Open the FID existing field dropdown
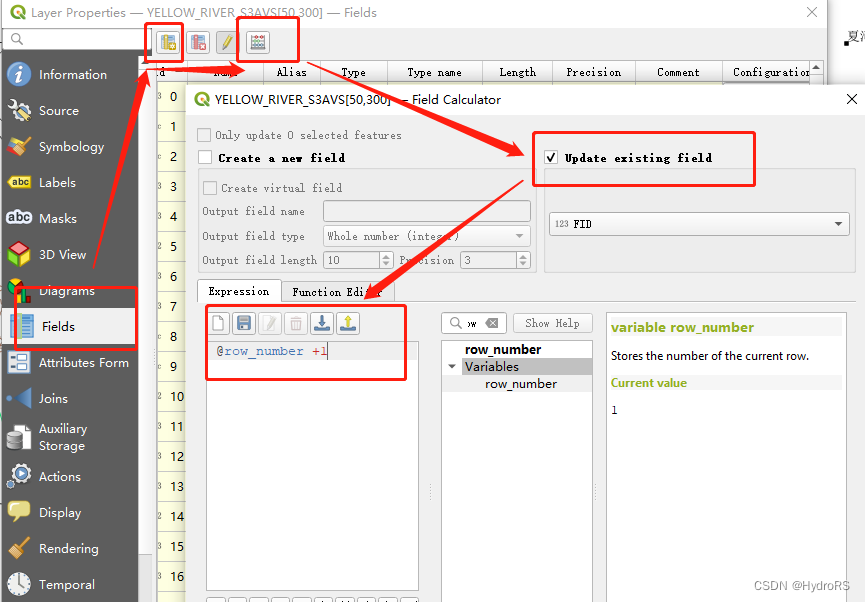The image size is (865, 602). [x=699, y=224]
